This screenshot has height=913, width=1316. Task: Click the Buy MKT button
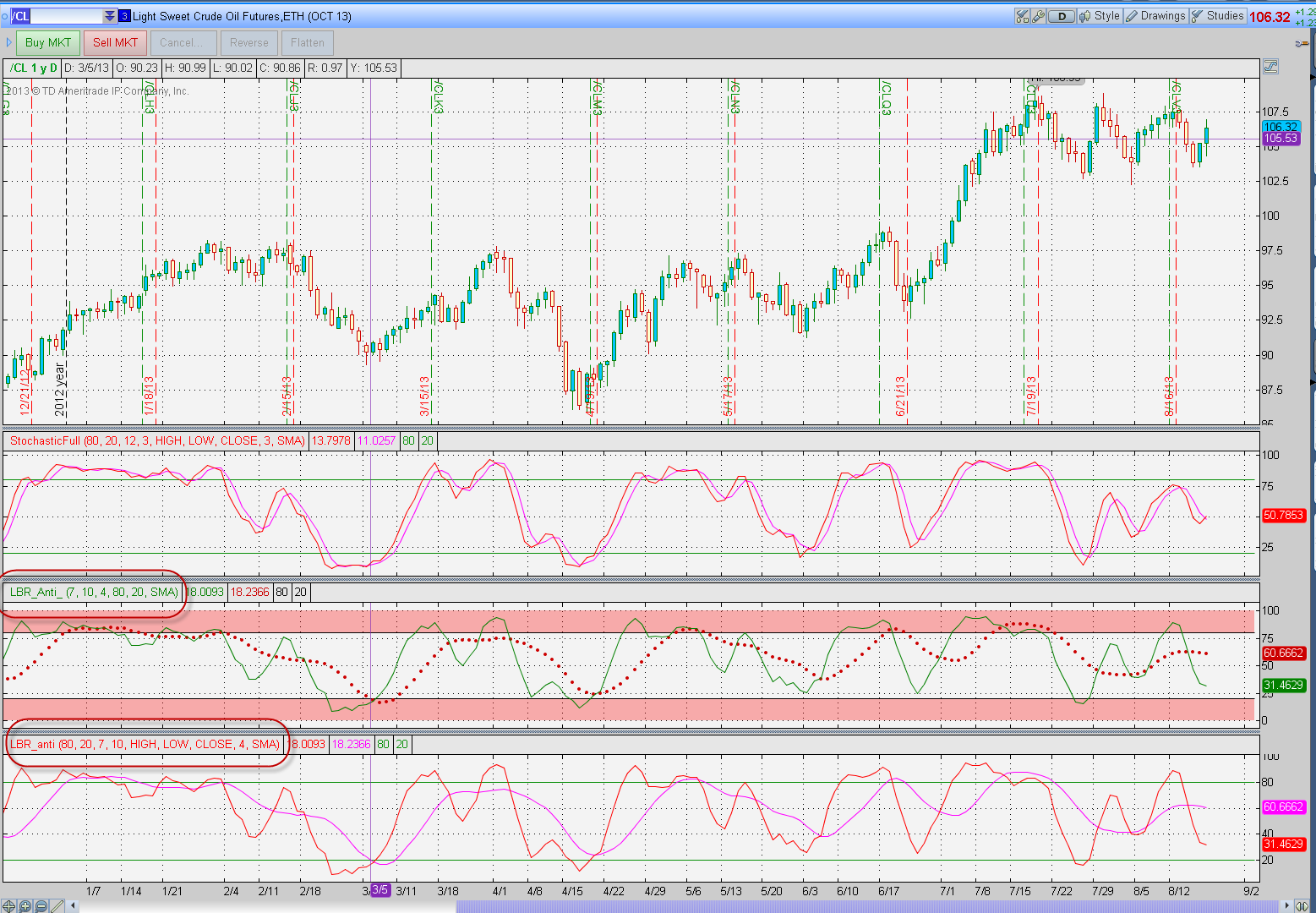[x=48, y=43]
